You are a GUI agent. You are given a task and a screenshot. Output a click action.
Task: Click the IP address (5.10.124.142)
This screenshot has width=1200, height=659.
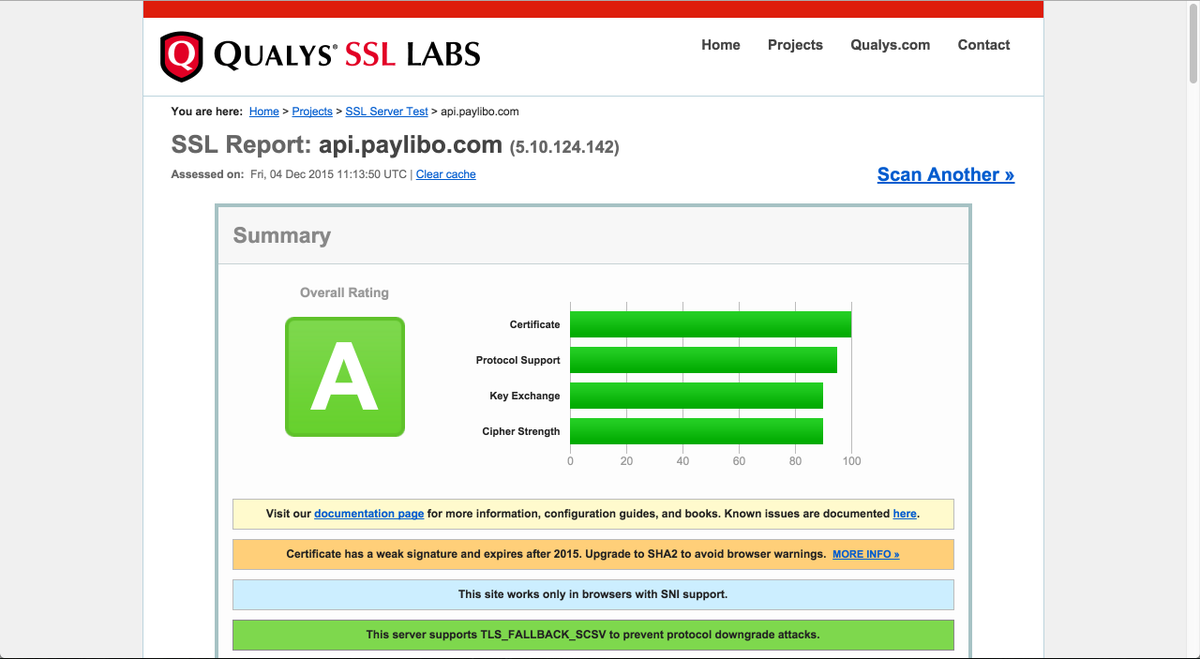pos(565,147)
